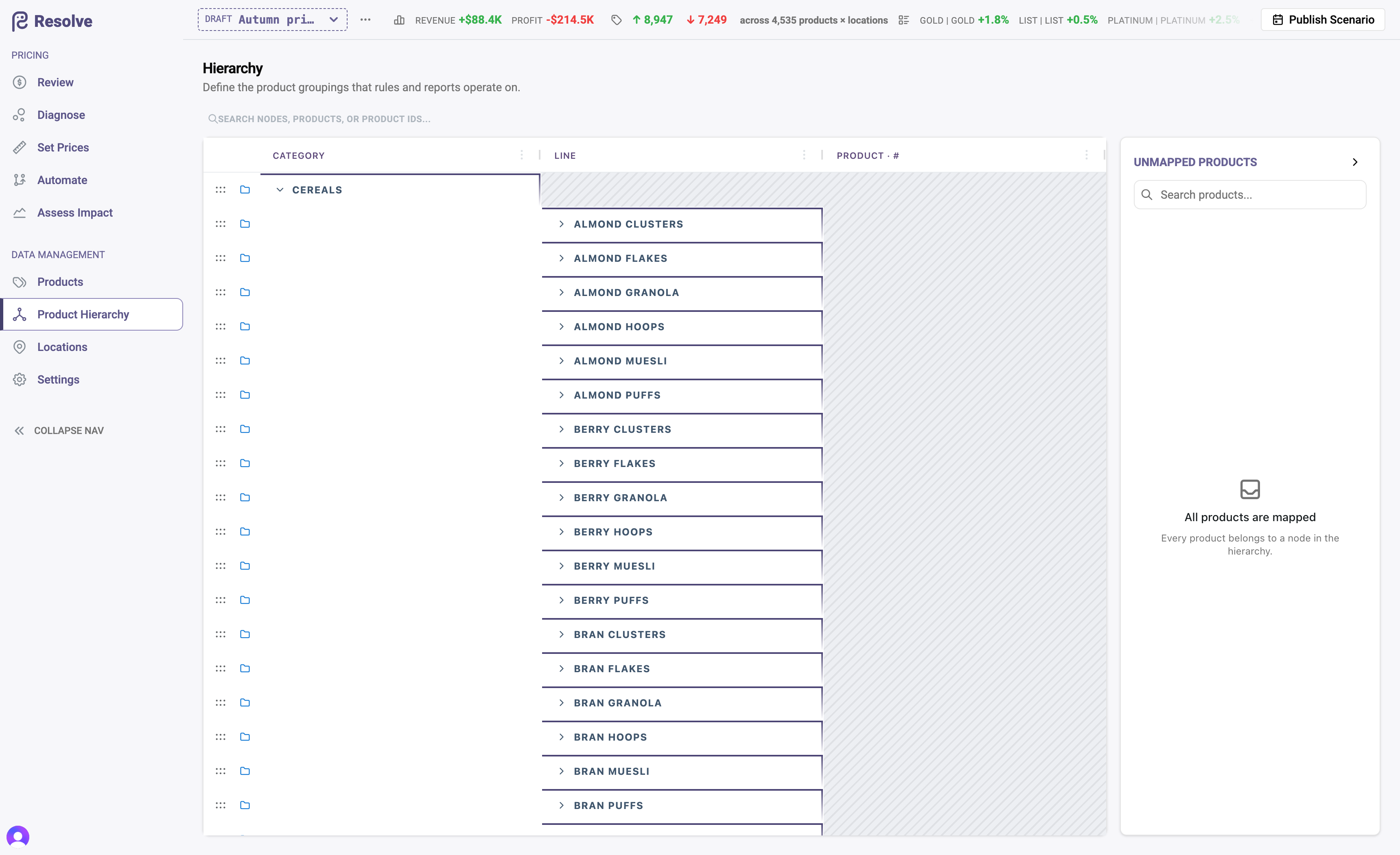Click the revenue bar chart icon
The height and width of the screenshot is (855, 1400).
click(399, 20)
